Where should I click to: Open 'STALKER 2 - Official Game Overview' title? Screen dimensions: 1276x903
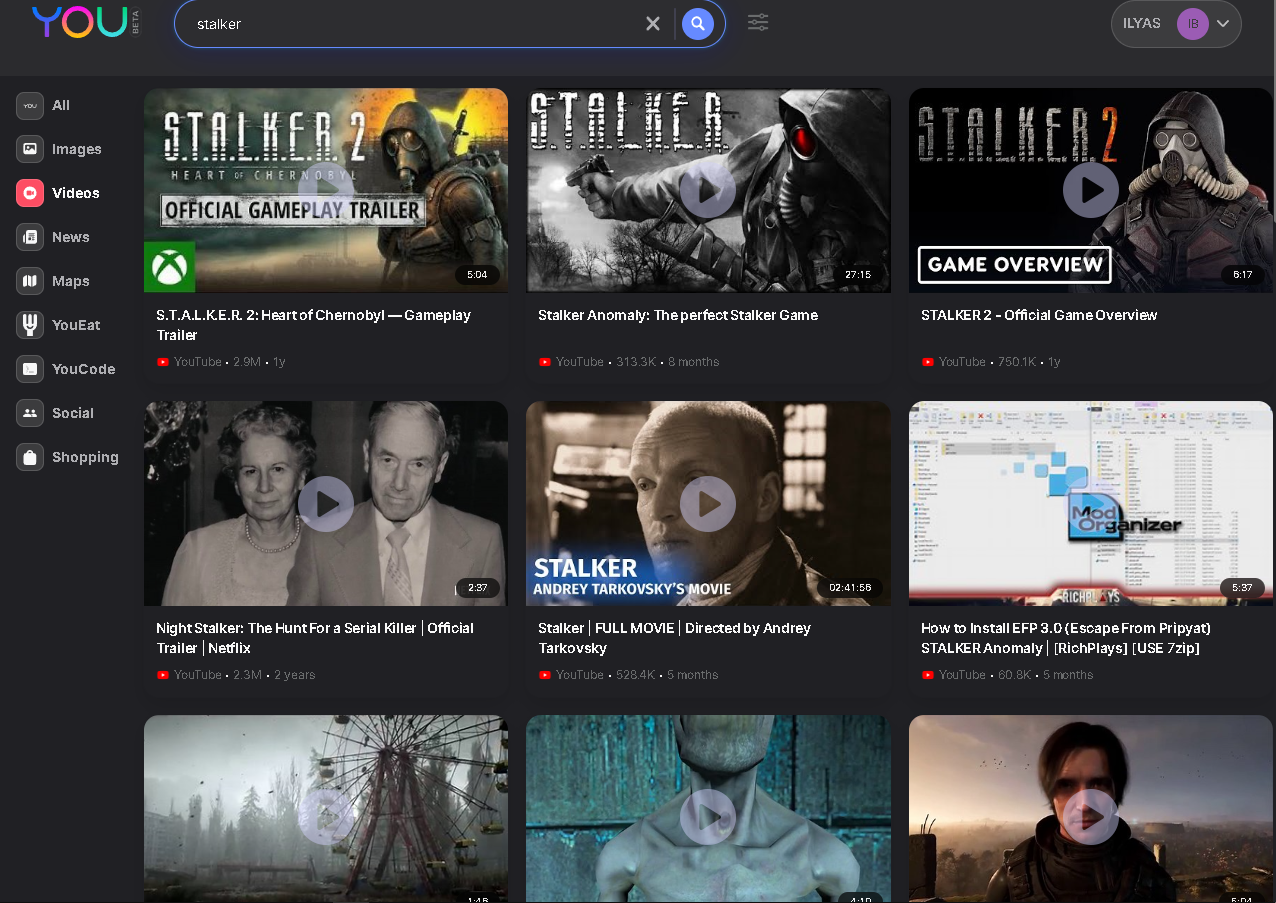click(x=1039, y=315)
